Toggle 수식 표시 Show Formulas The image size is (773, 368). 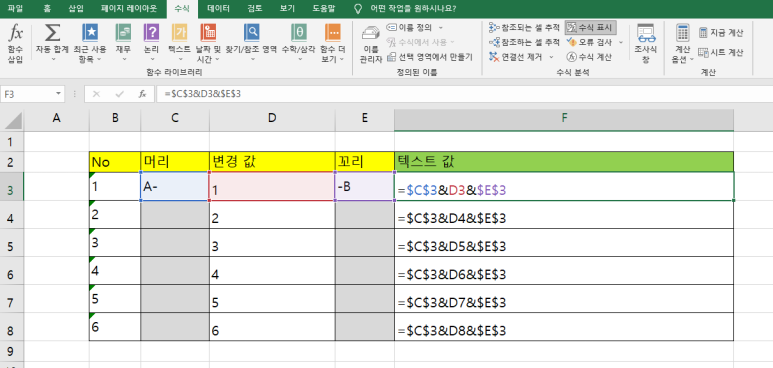point(590,28)
